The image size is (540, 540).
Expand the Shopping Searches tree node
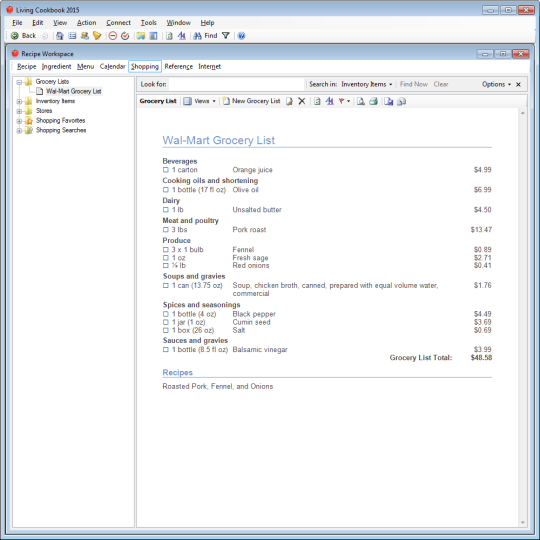(x=19, y=131)
